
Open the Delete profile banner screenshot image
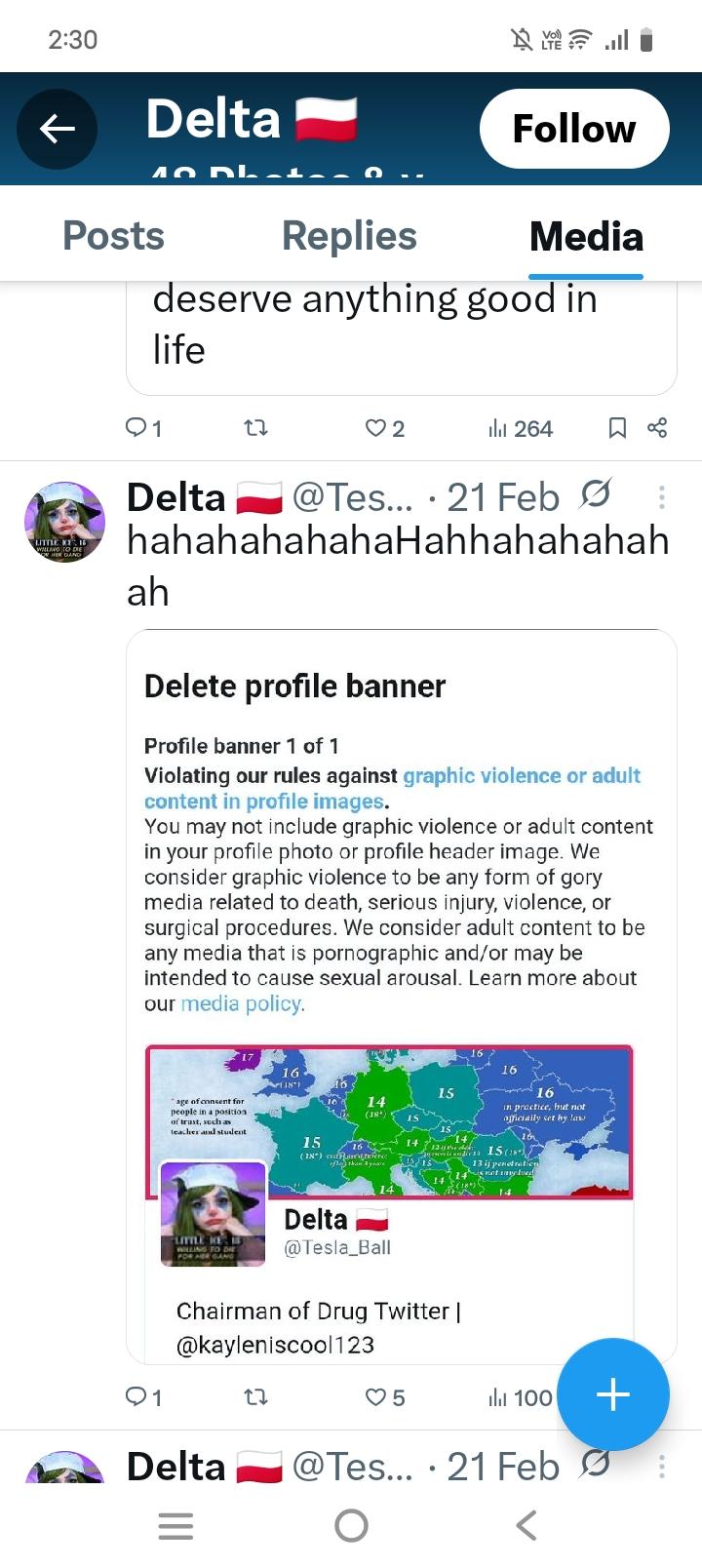(401, 995)
